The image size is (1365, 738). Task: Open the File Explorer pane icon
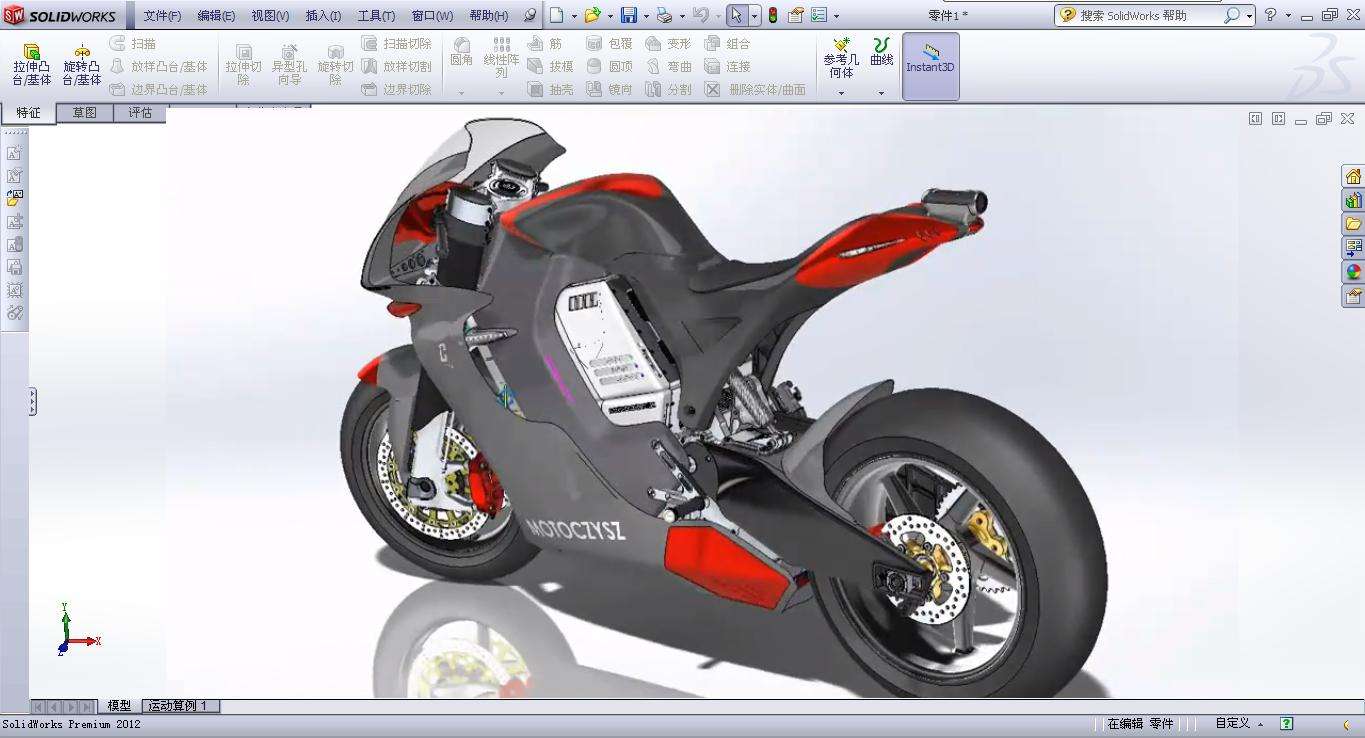(x=1353, y=224)
